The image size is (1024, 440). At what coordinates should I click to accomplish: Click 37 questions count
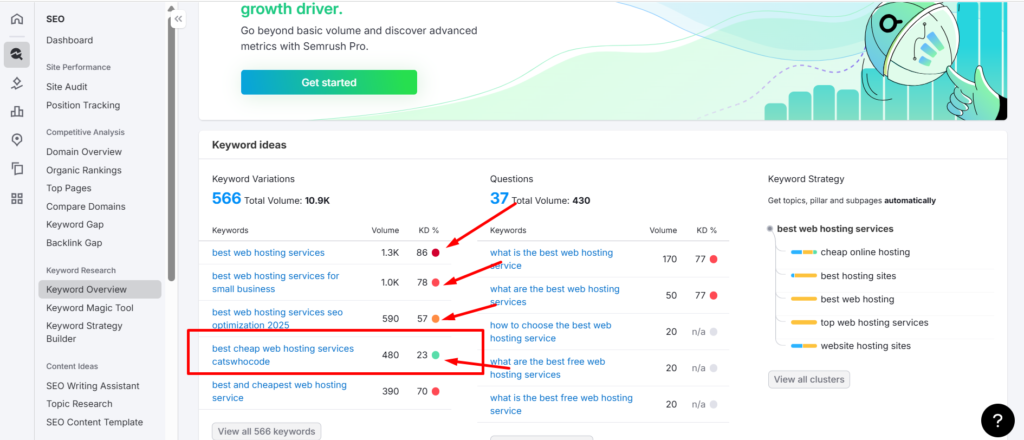499,198
